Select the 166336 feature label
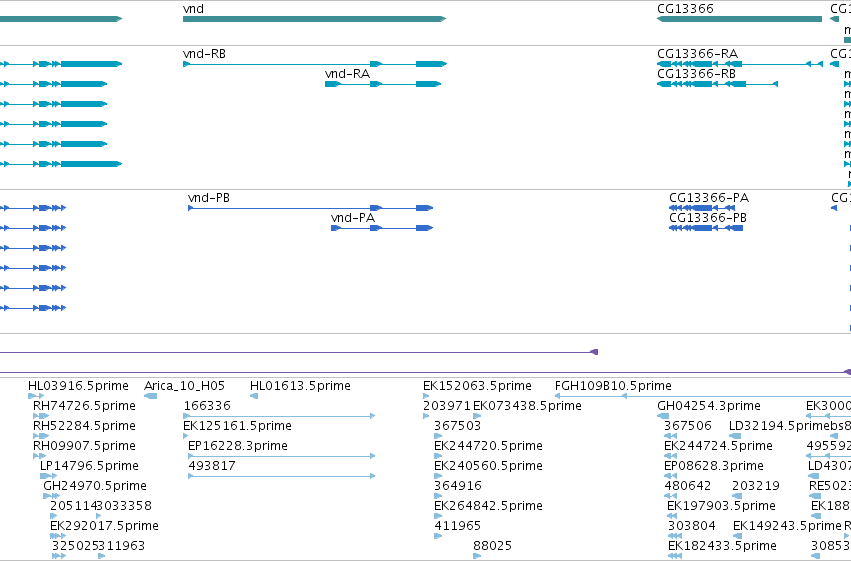 pos(207,406)
